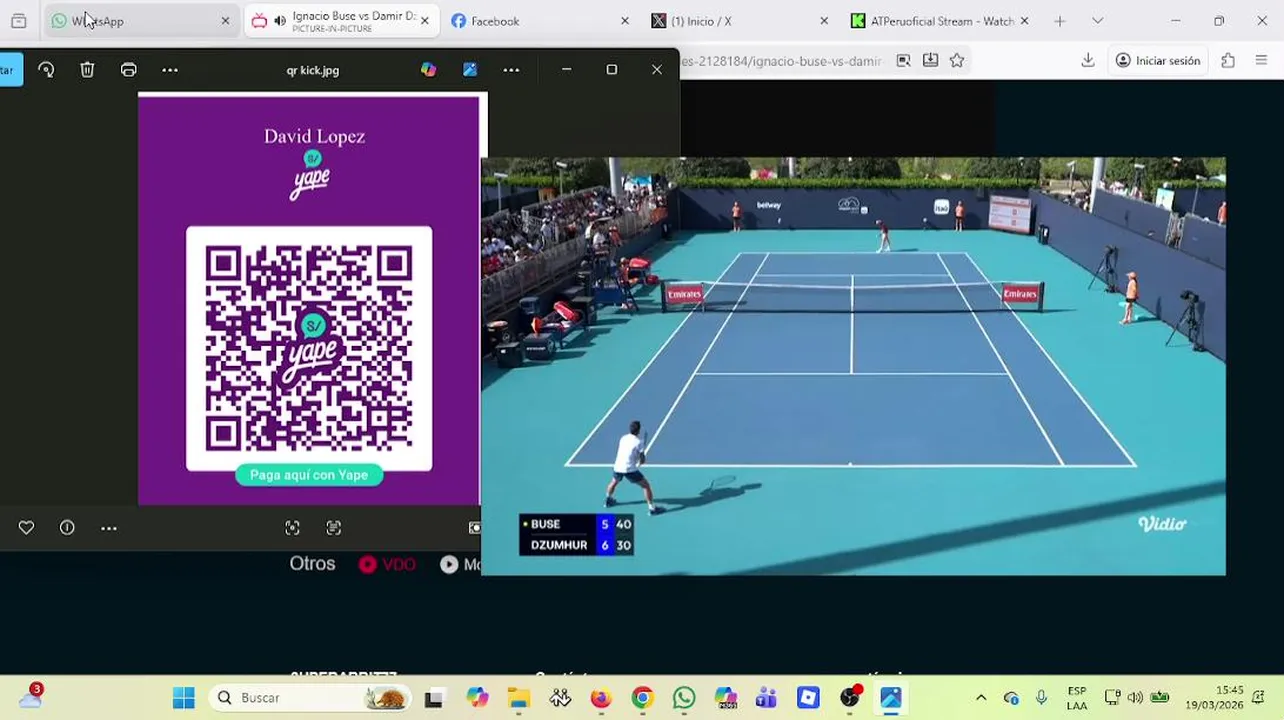This screenshot has height=720, width=1284.
Task: Click the Yape QR code image
Action: [309, 347]
